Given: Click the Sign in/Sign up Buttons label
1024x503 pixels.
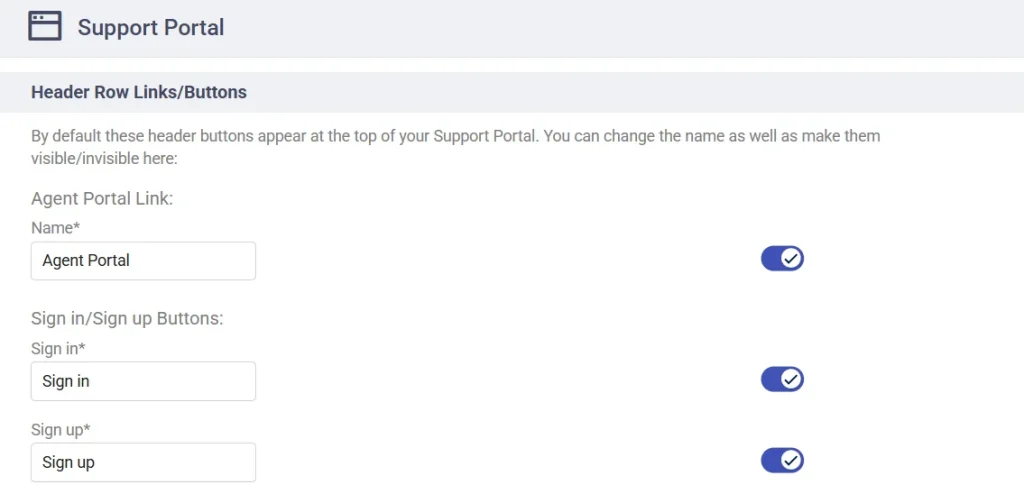Looking at the screenshot, I should pyautogui.click(x=127, y=319).
